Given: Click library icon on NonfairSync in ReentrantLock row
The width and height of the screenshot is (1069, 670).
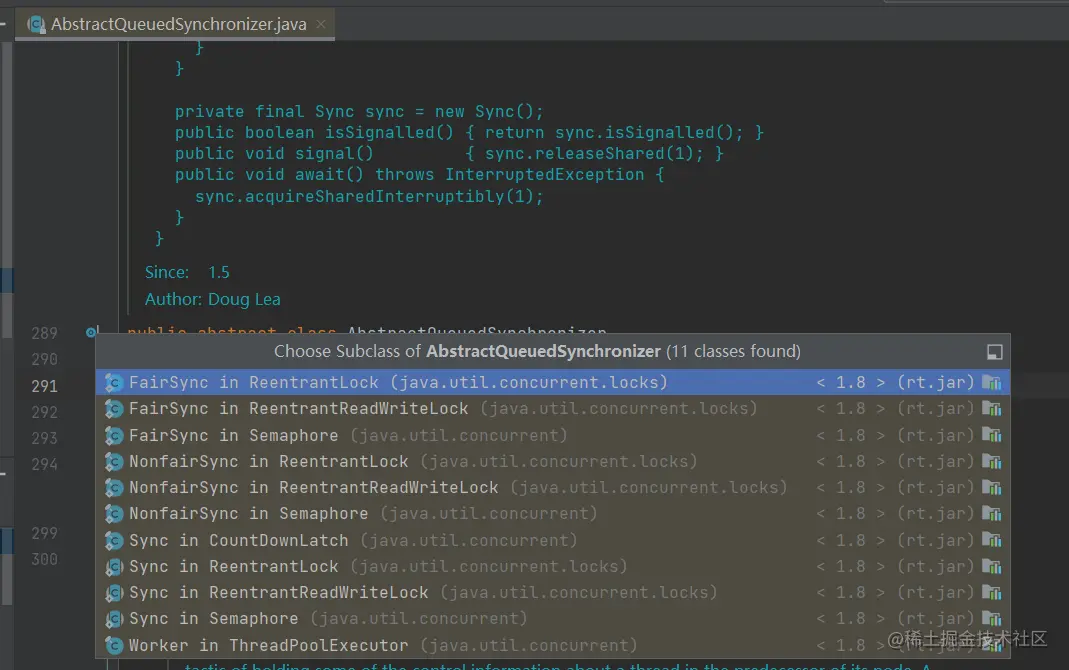Looking at the screenshot, I should pyautogui.click(x=992, y=461).
